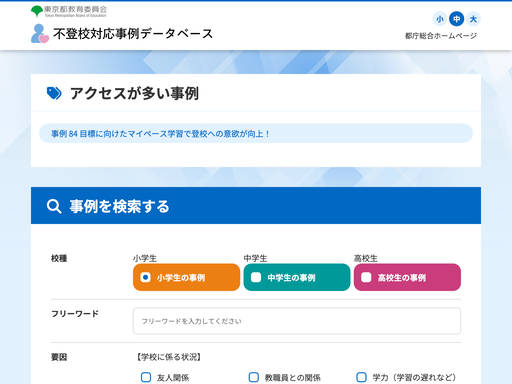This screenshot has height=384, width=512.
Task: Open the 不登校対応事例データベース title link
Action: click(x=133, y=34)
